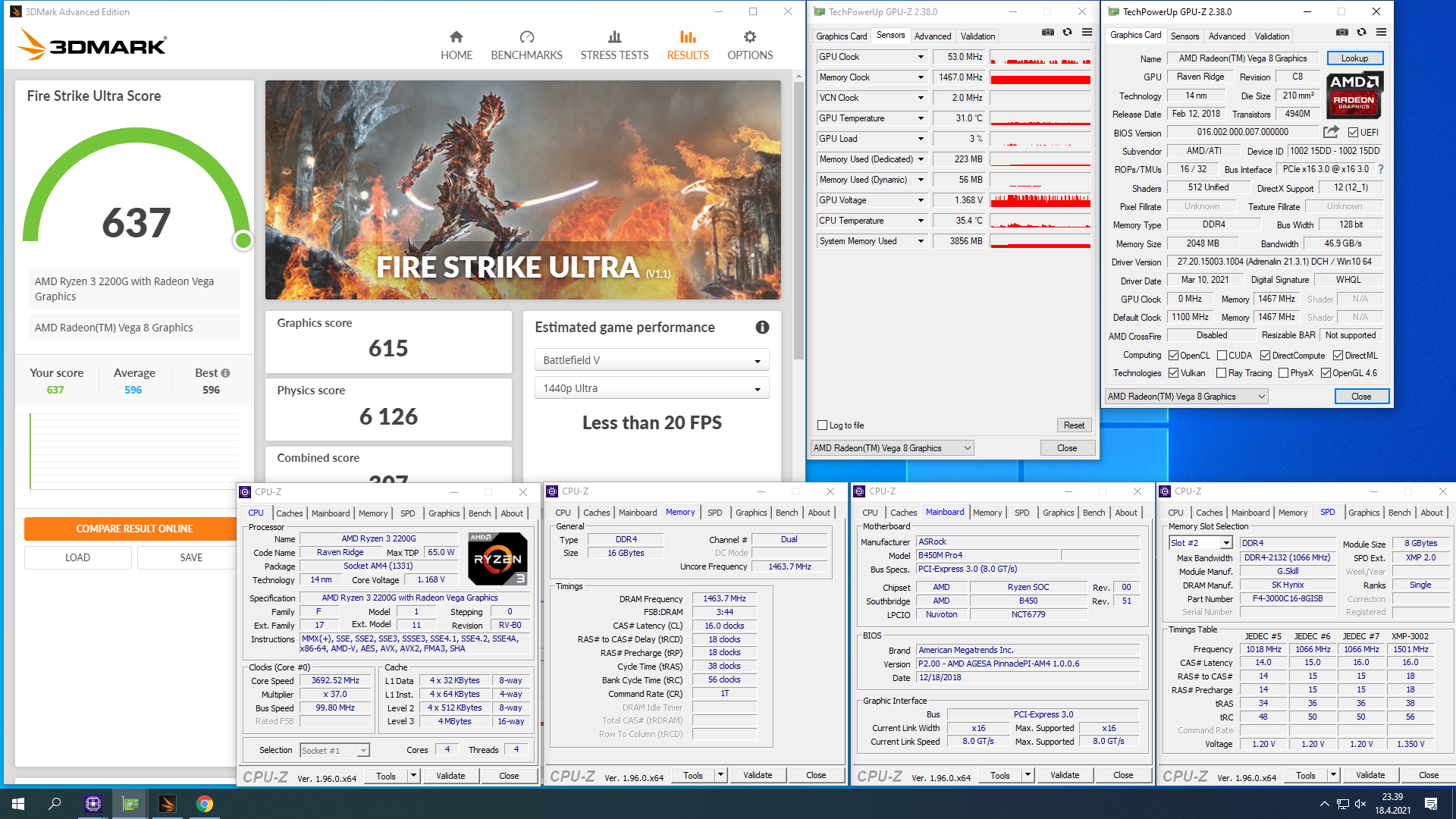This screenshot has width=1456, height=819.
Task: Toggle the Vulkan checkbox in GPU-Z
Action: coord(1173,373)
